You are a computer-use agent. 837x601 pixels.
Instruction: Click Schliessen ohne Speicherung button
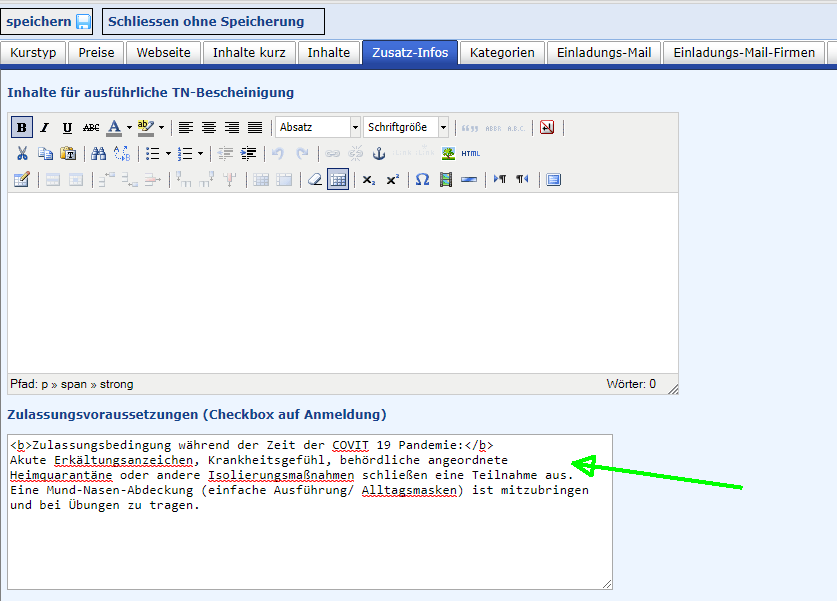pos(213,21)
